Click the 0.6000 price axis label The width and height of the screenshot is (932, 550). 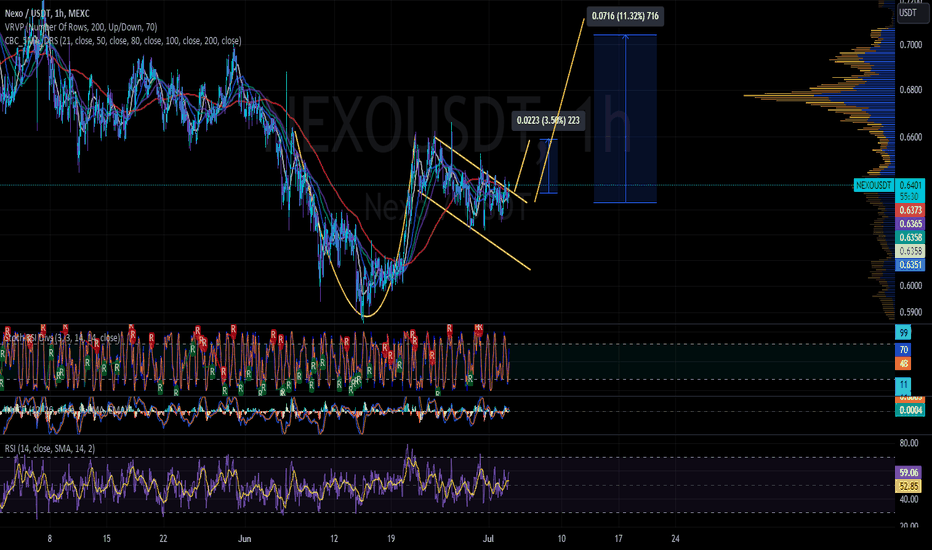pyautogui.click(x=911, y=285)
